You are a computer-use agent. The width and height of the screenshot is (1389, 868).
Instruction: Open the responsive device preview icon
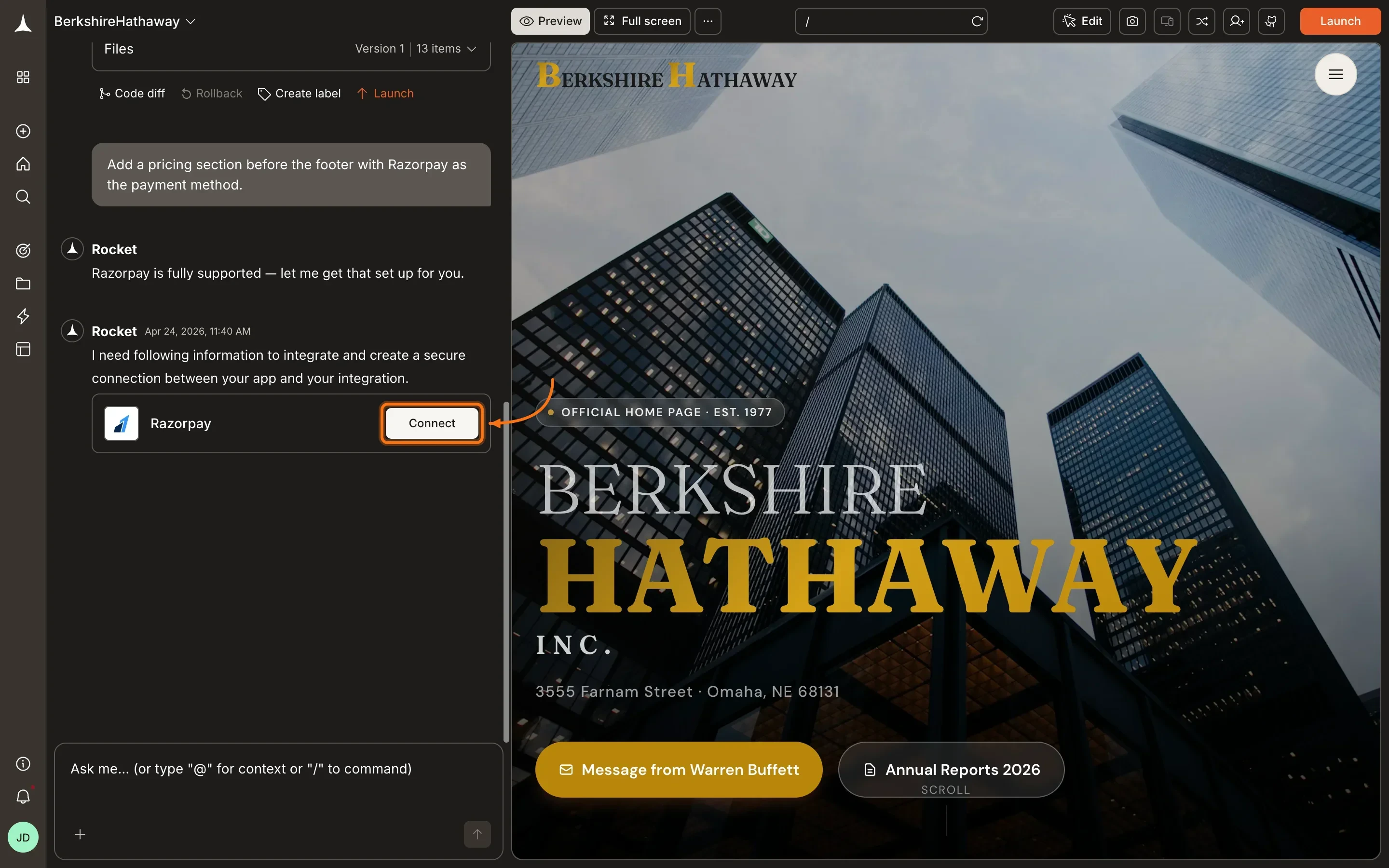coord(1167,21)
